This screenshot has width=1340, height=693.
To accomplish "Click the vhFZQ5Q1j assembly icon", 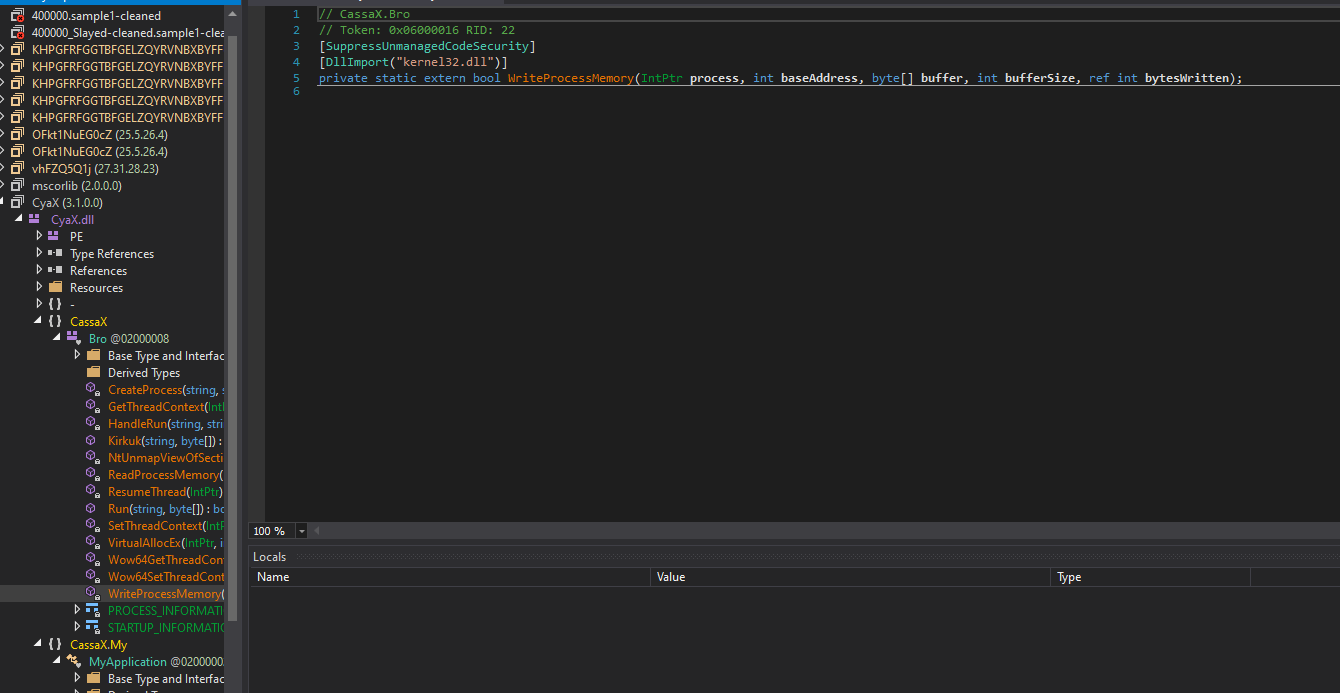I will pos(17,169).
